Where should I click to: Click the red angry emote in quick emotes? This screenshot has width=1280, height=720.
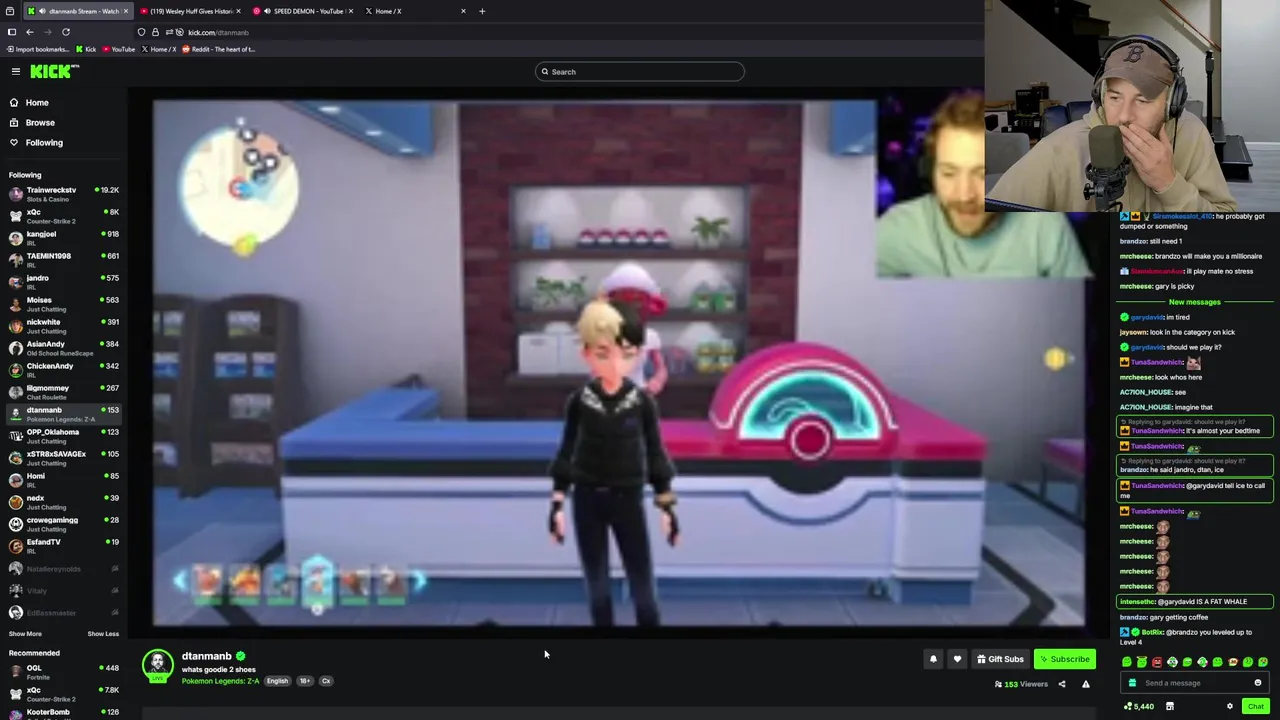coord(1157,662)
